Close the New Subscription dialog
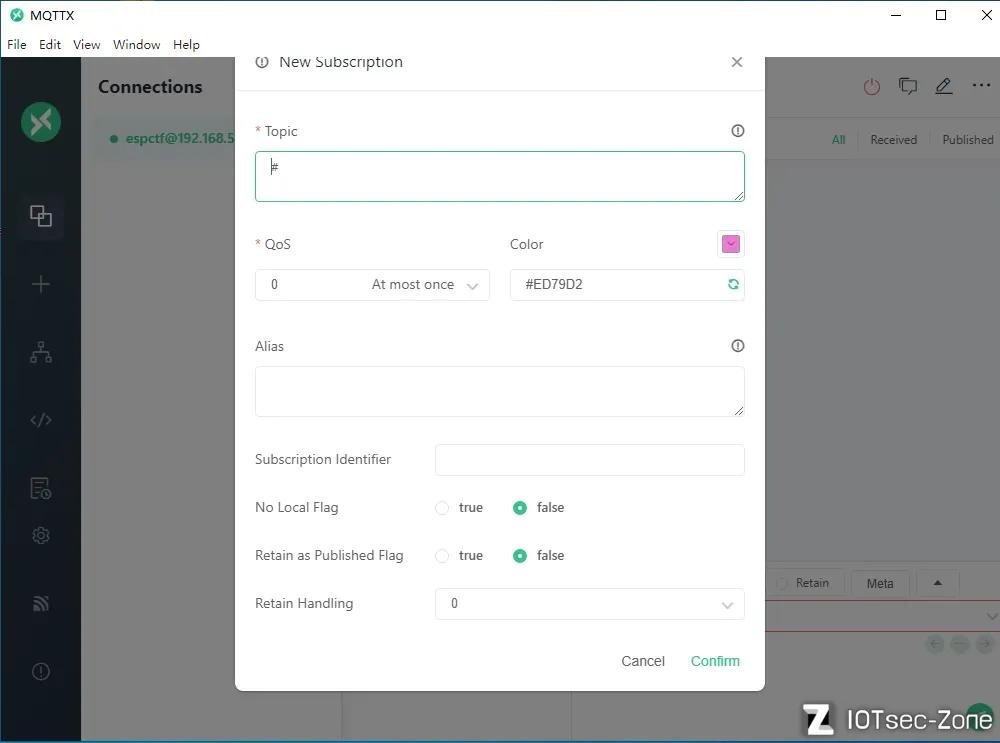The width and height of the screenshot is (1000, 743). click(x=737, y=62)
